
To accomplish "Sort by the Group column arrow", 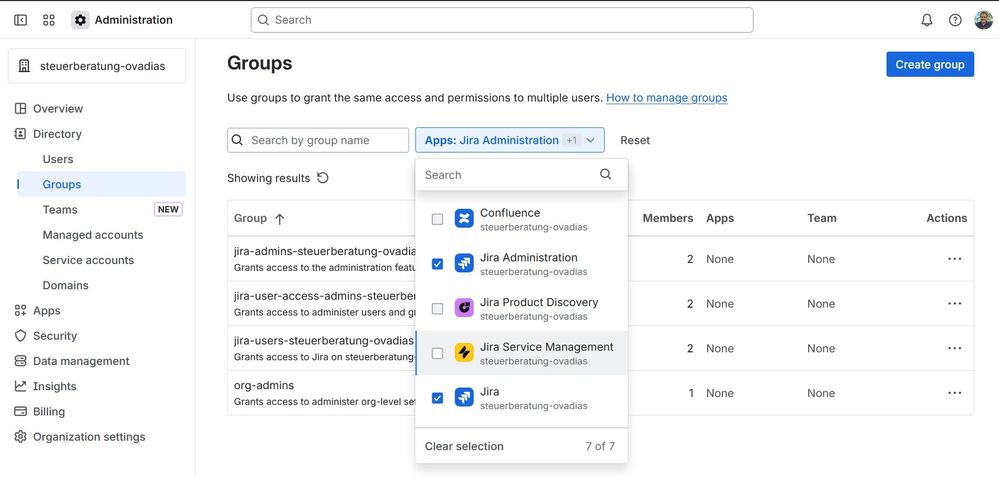I will [x=279, y=218].
